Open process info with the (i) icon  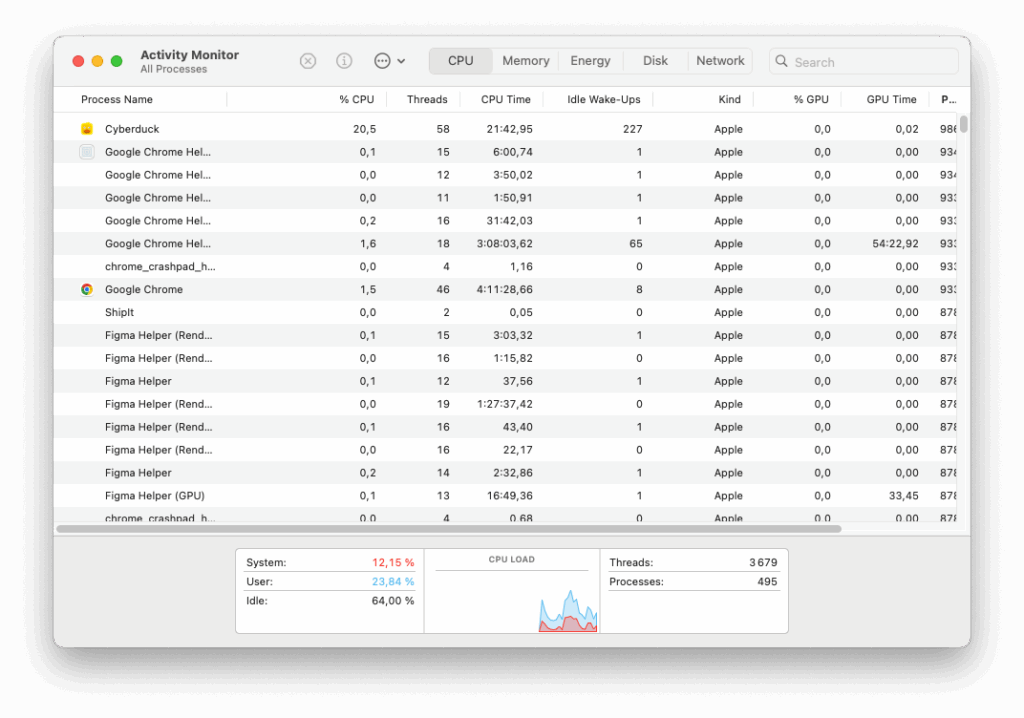344,61
